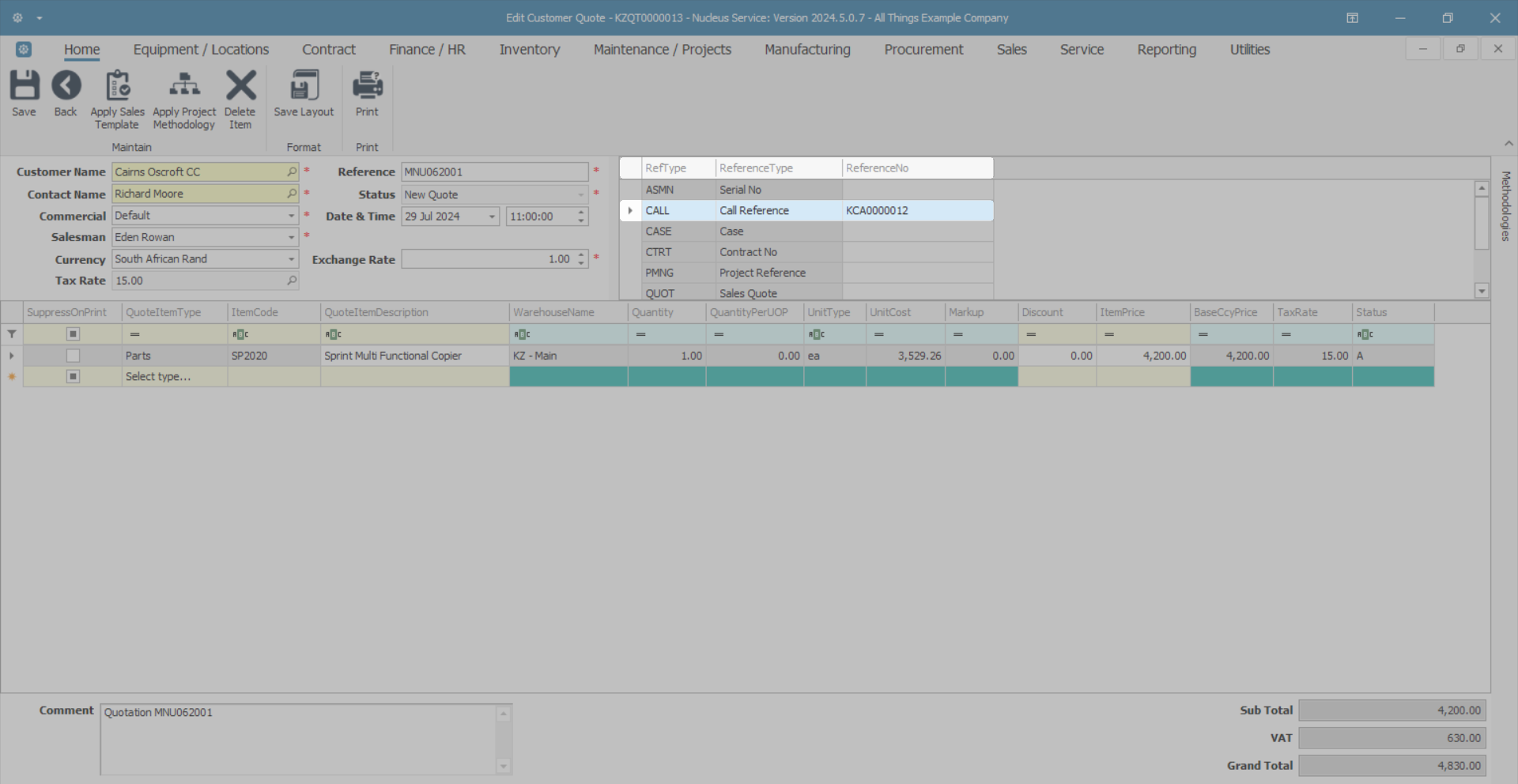Sort references by ReferenceNo header

click(917, 168)
